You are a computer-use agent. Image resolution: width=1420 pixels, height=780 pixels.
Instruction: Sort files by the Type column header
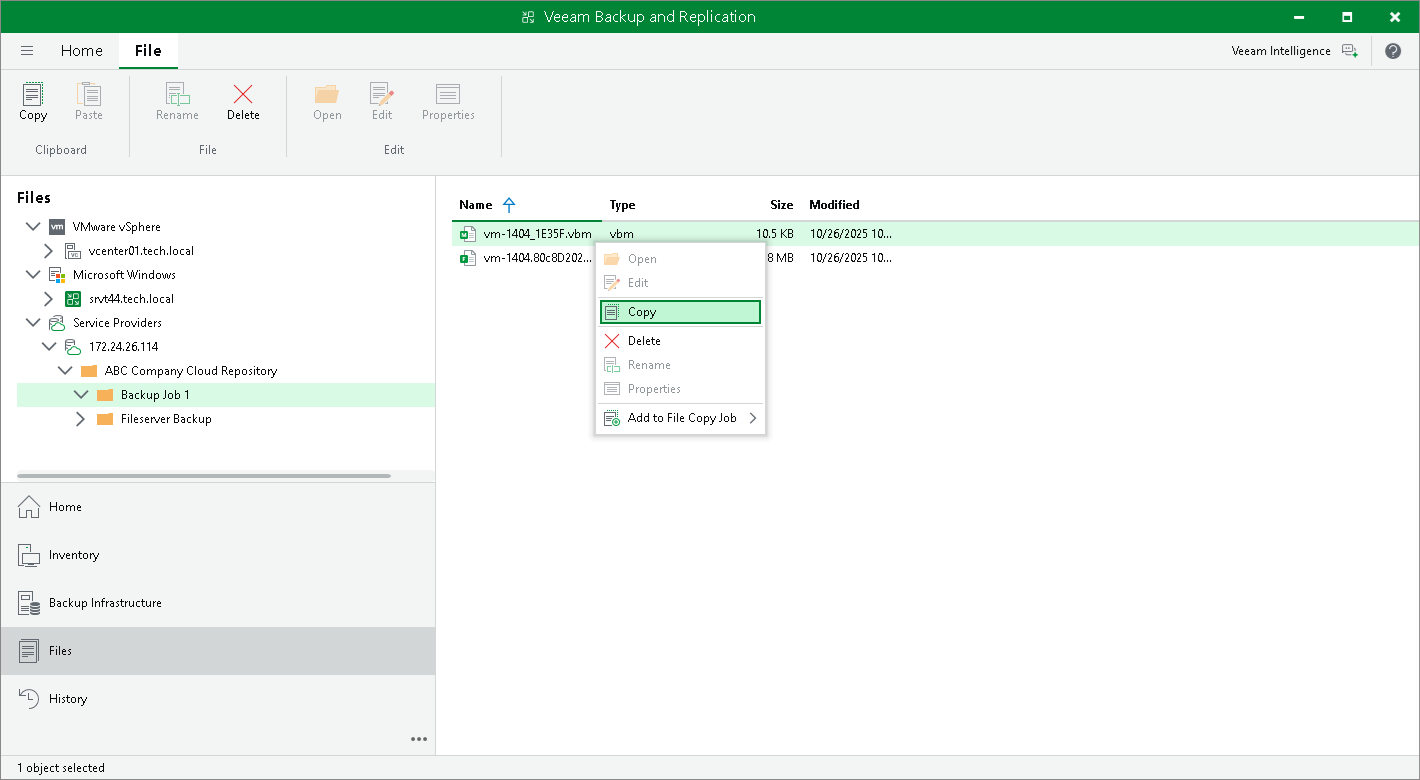[623, 205]
